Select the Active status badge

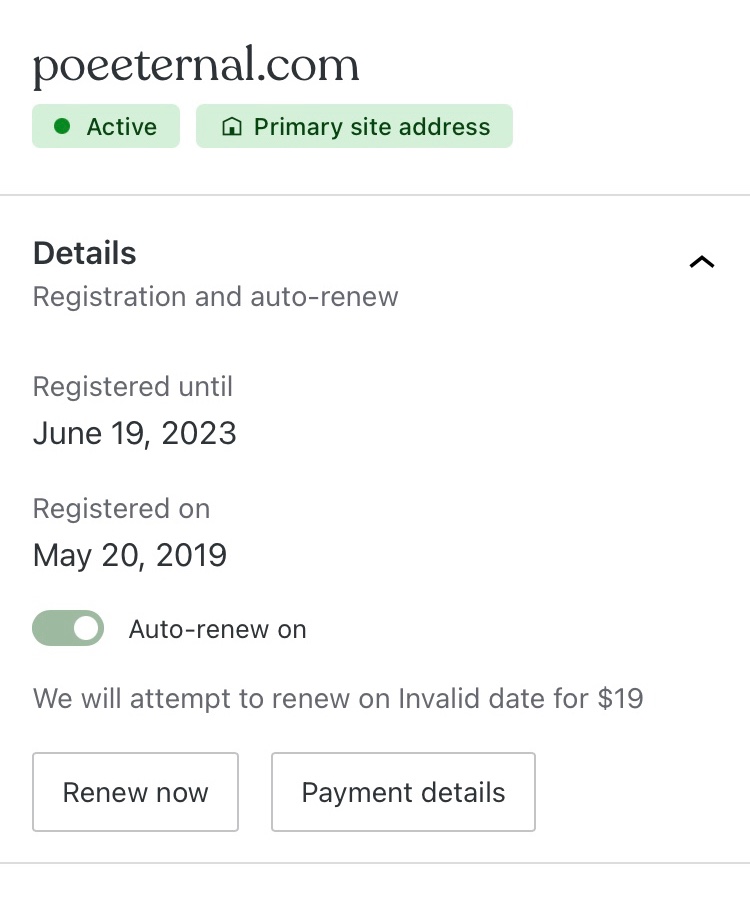[106, 127]
